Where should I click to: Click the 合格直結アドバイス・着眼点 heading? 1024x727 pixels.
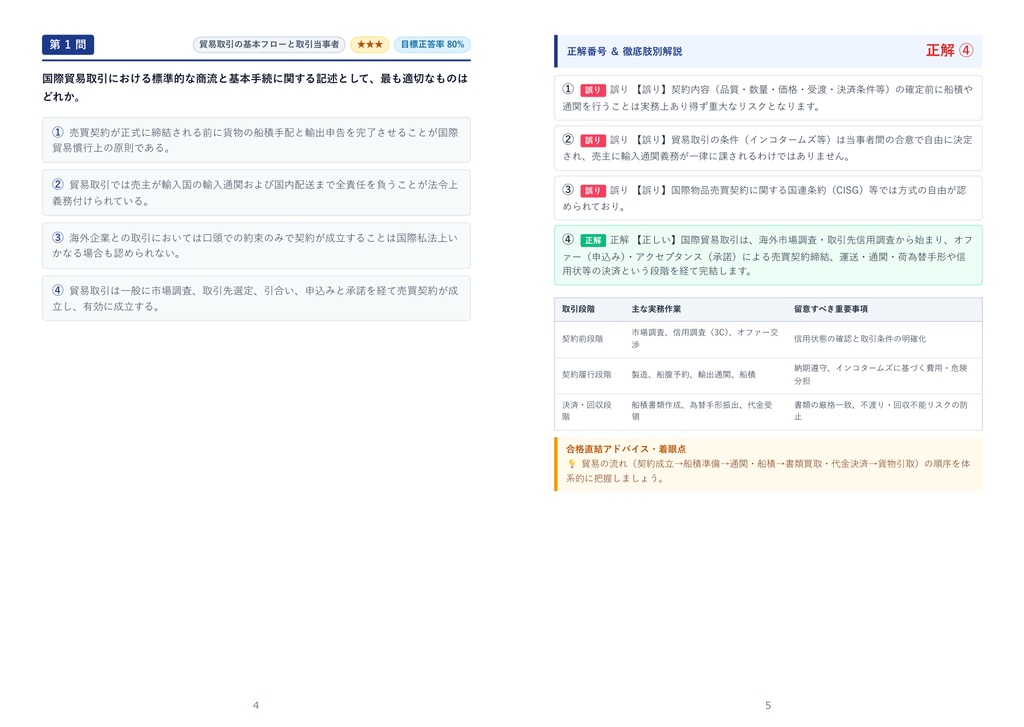(626, 449)
